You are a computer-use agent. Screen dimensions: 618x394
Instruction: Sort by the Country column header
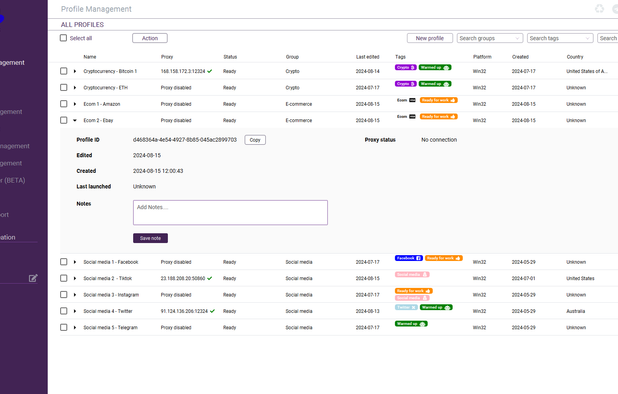click(x=575, y=57)
